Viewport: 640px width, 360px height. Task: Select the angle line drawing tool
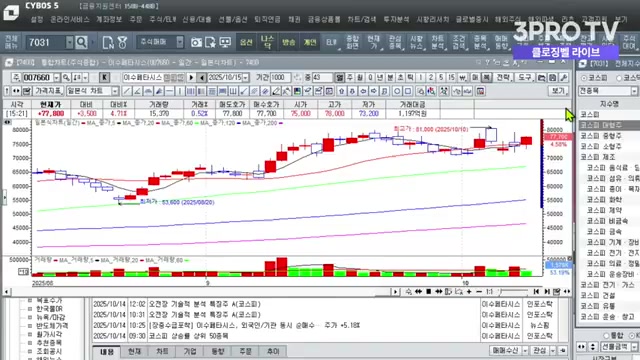138,91
